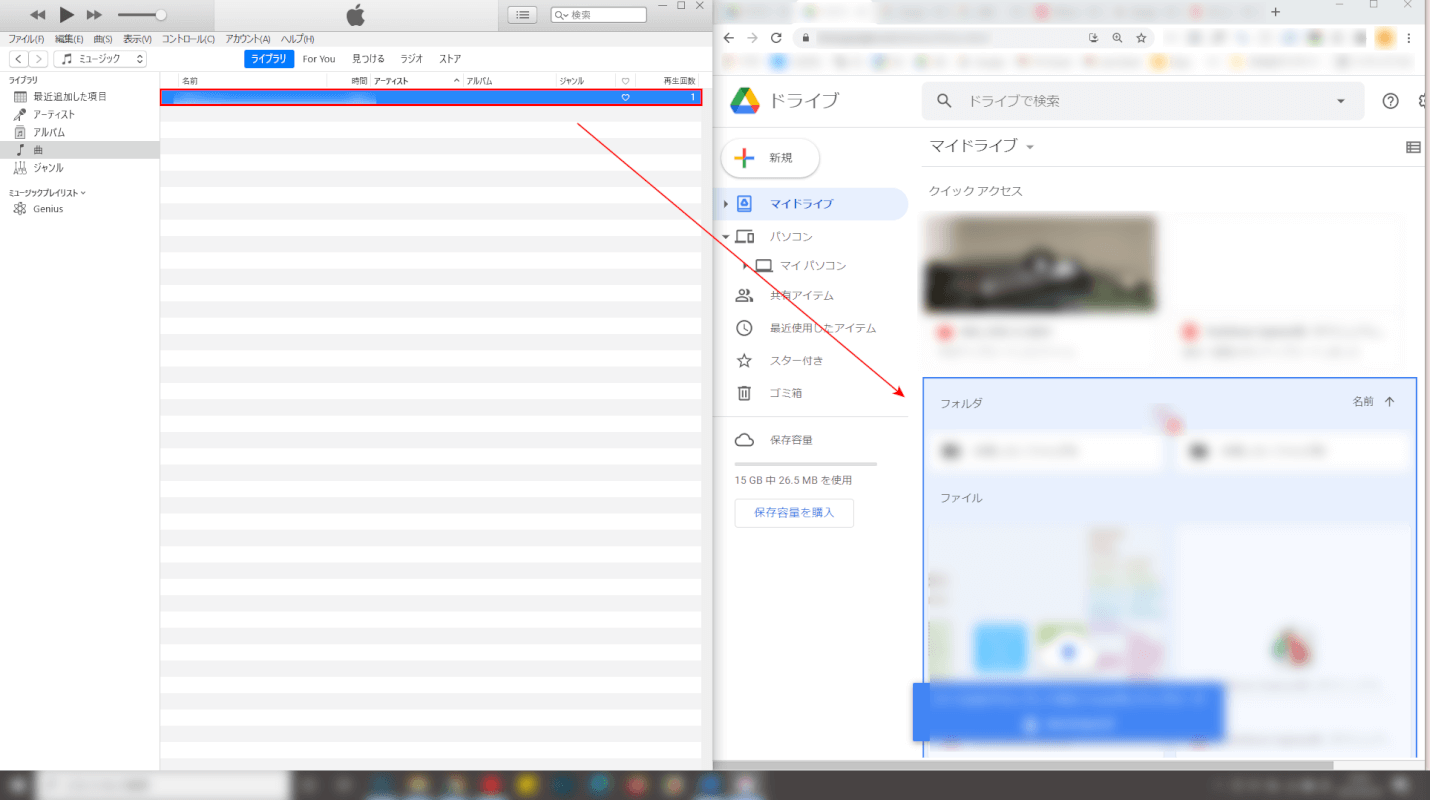Viewport: 1430px width, 800px height.
Task: Expand マイ パソコン tree node
Action: pyautogui.click(x=745, y=266)
